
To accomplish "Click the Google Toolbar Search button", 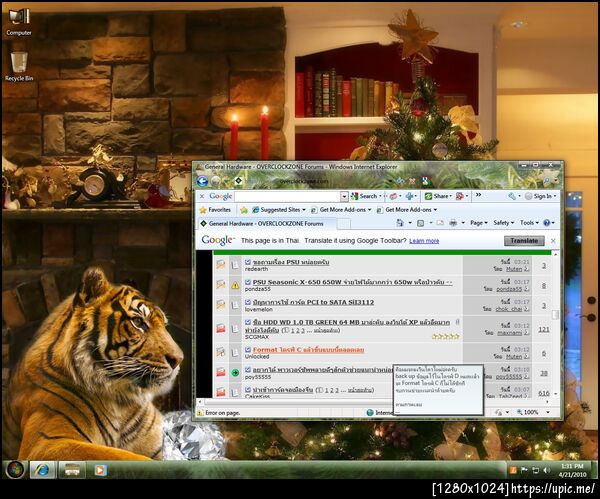I will click(364, 196).
